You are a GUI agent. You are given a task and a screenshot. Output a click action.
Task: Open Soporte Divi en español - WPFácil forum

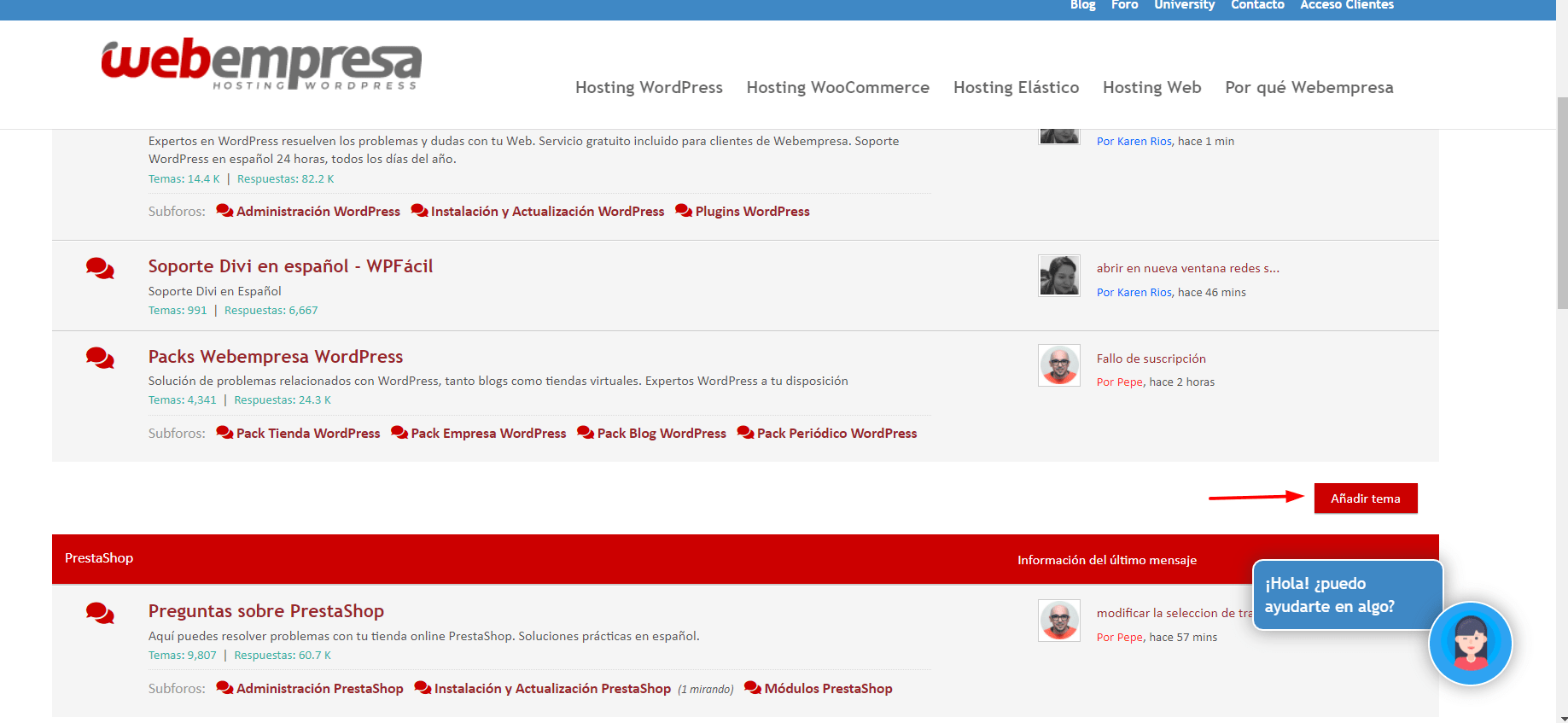290,266
